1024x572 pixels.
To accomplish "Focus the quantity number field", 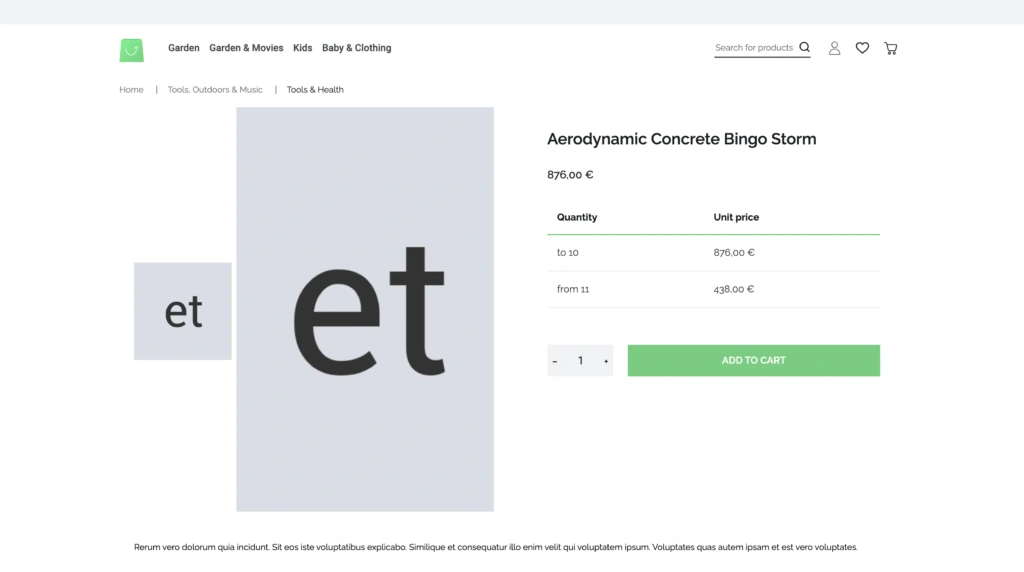I will tap(580, 361).
